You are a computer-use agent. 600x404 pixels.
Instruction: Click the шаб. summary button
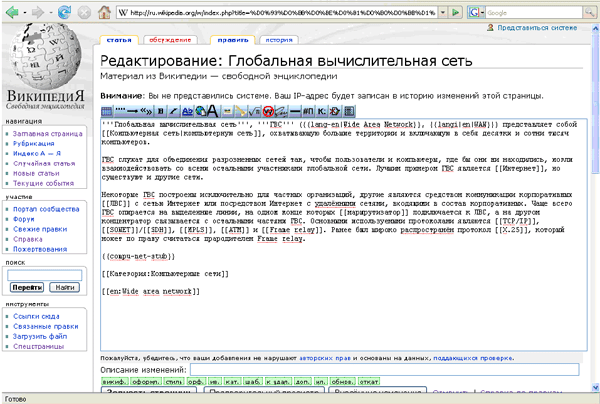pos(253,381)
